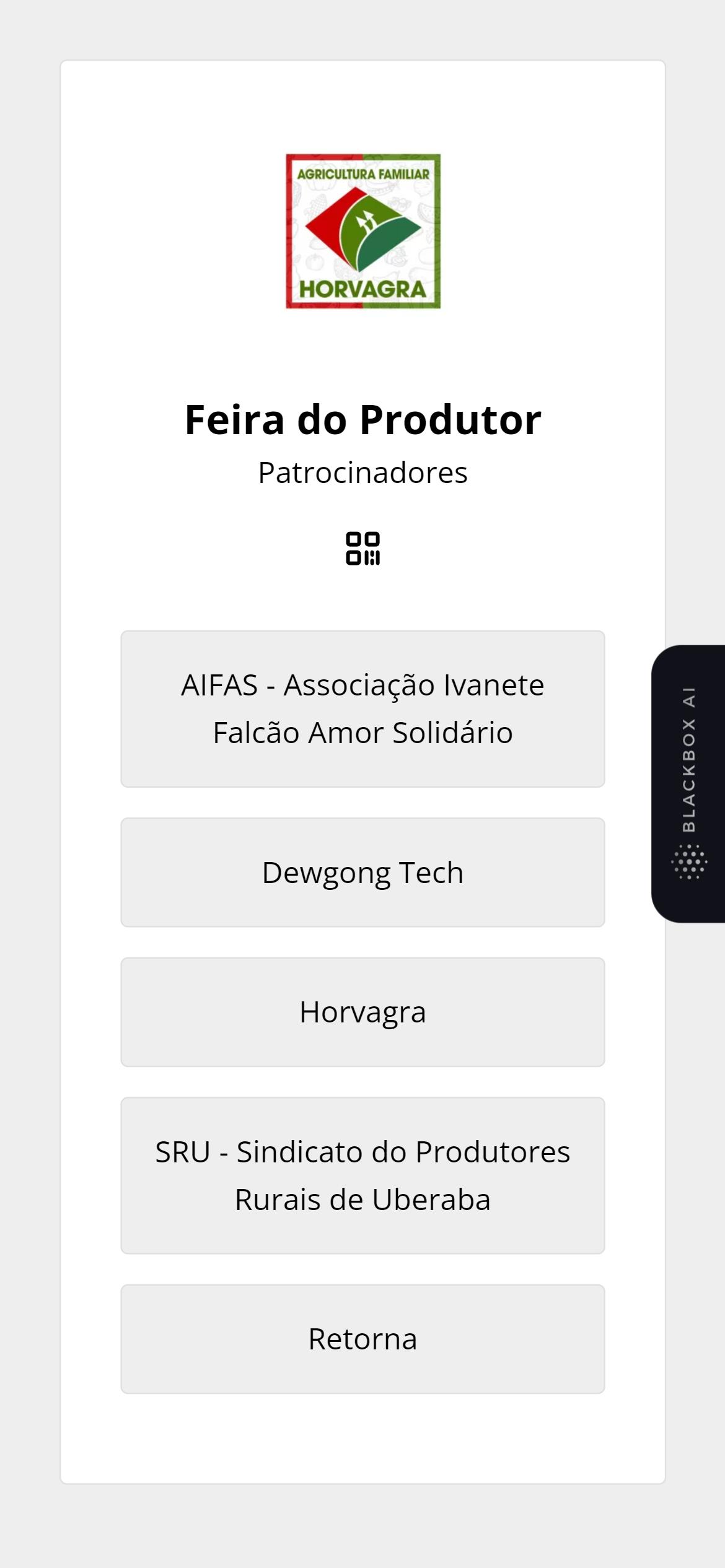This screenshot has width=725, height=1568.
Task: Click the AGRICULTURA FAMILIAR banner in logo
Action: [x=363, y=174]
